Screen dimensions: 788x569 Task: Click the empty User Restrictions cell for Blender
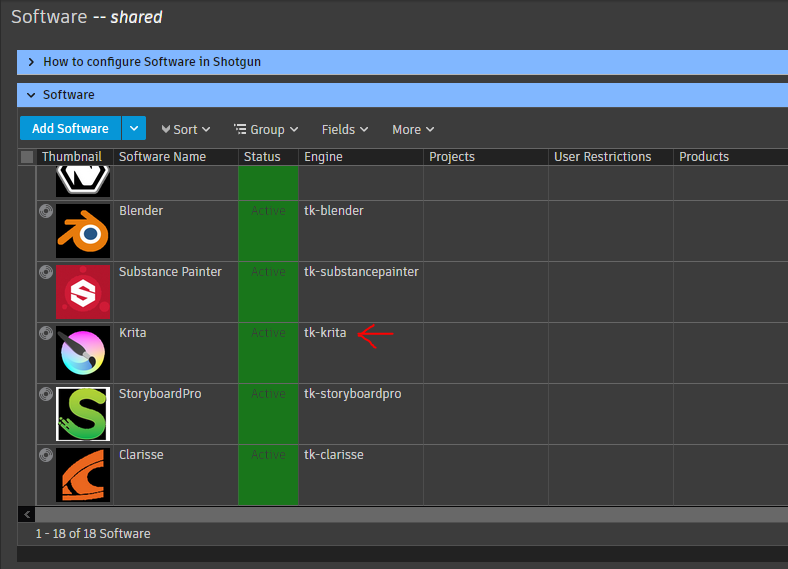(611, 231)
